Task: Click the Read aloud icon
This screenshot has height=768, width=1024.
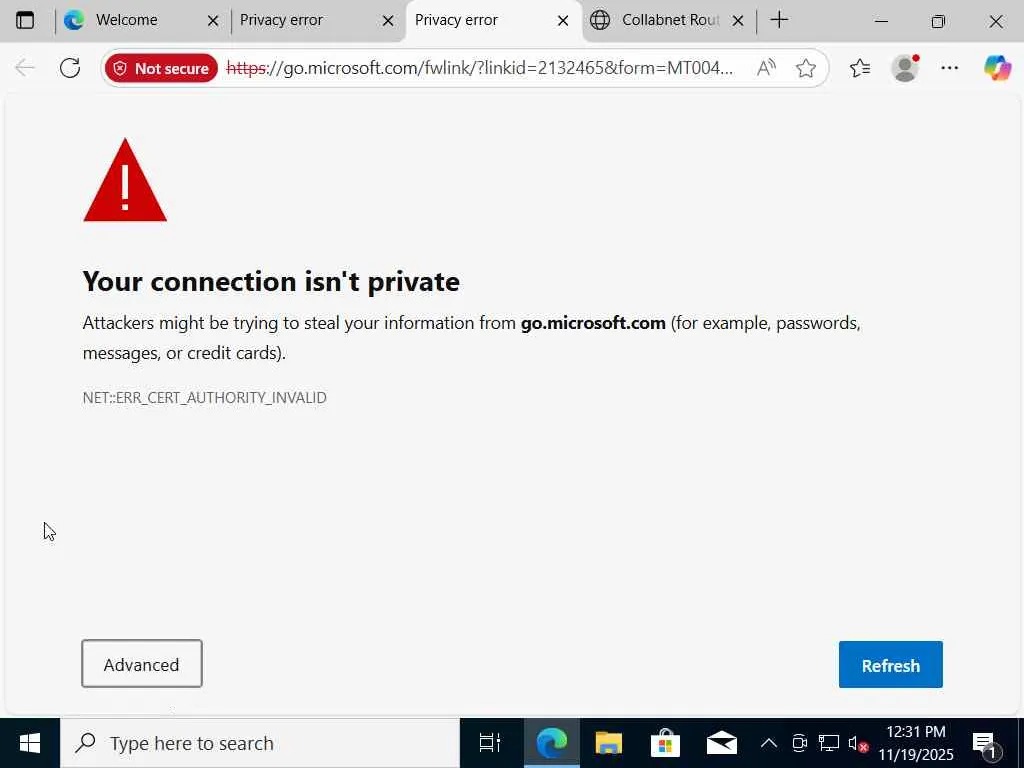Action: (766, 68)
